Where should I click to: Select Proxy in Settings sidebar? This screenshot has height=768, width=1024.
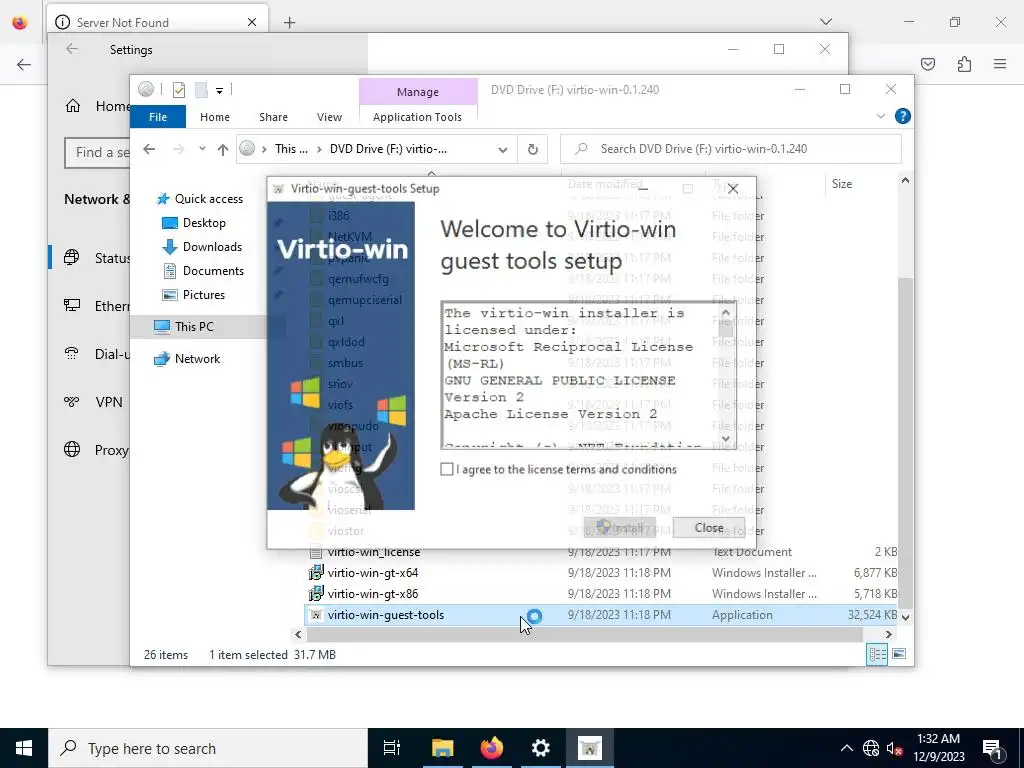click(x=98, y=450)
